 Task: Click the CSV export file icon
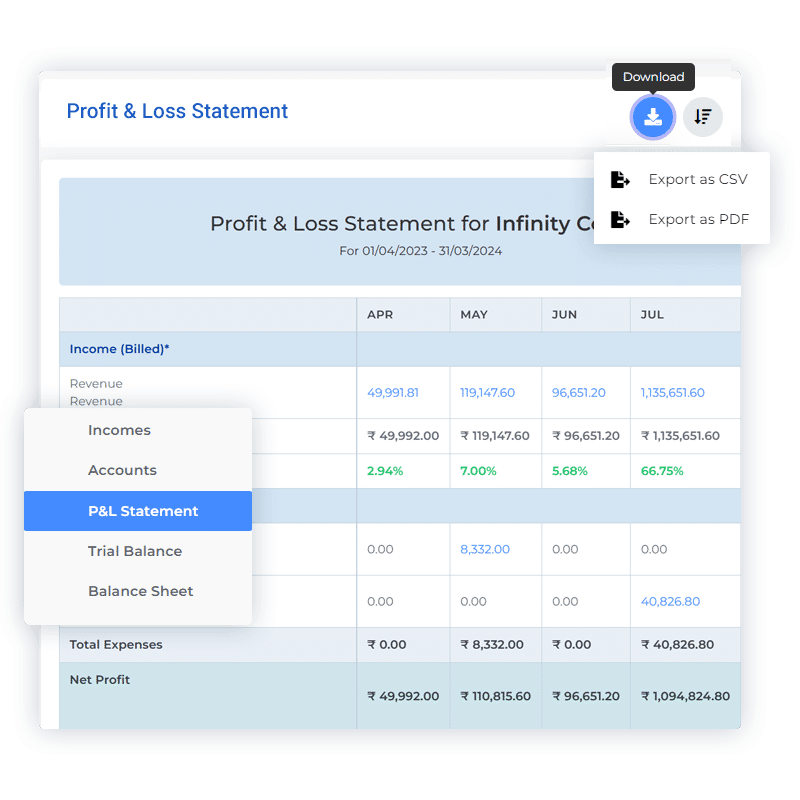620,180
